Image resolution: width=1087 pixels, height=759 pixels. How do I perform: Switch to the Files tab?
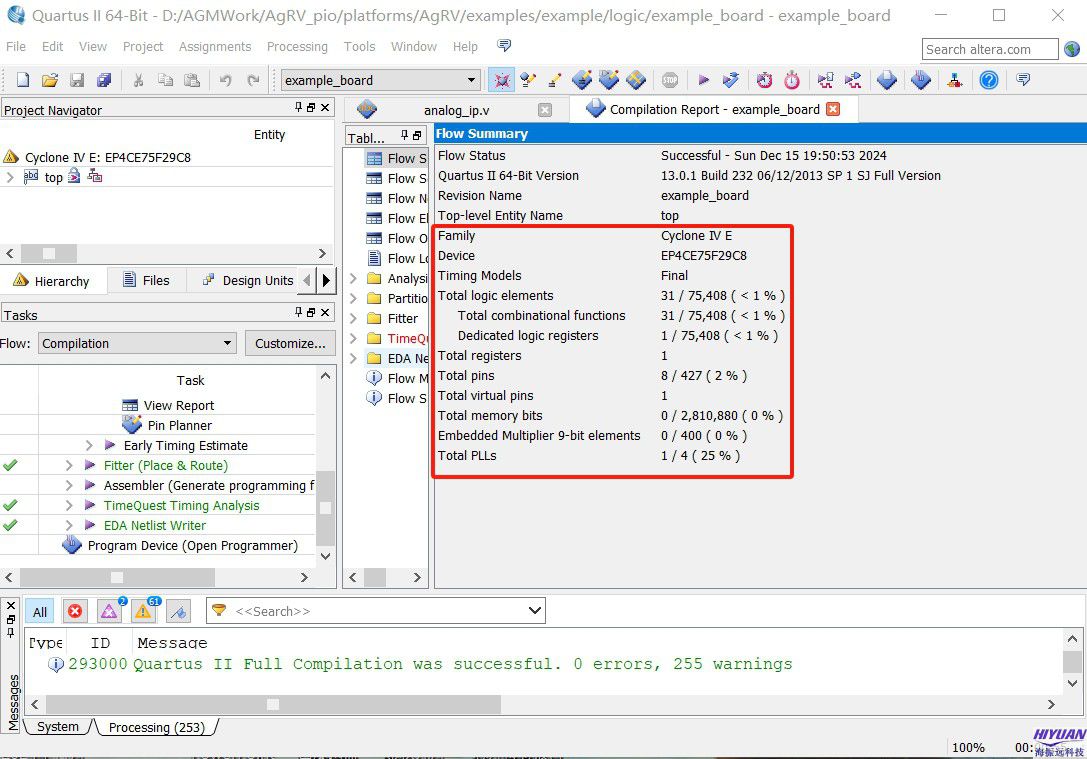[146, 280]
